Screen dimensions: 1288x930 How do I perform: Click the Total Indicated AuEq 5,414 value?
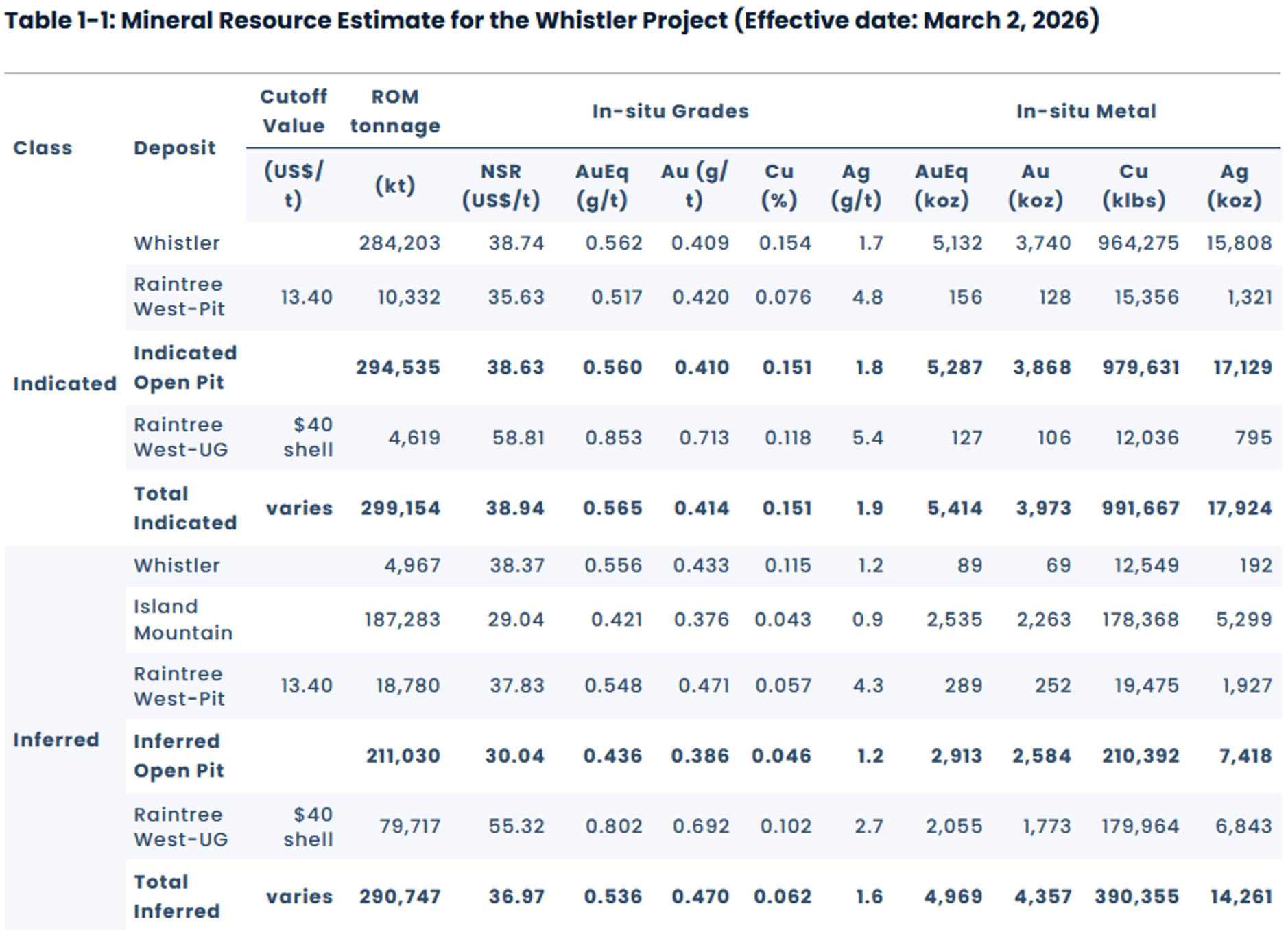click(954, 508)
